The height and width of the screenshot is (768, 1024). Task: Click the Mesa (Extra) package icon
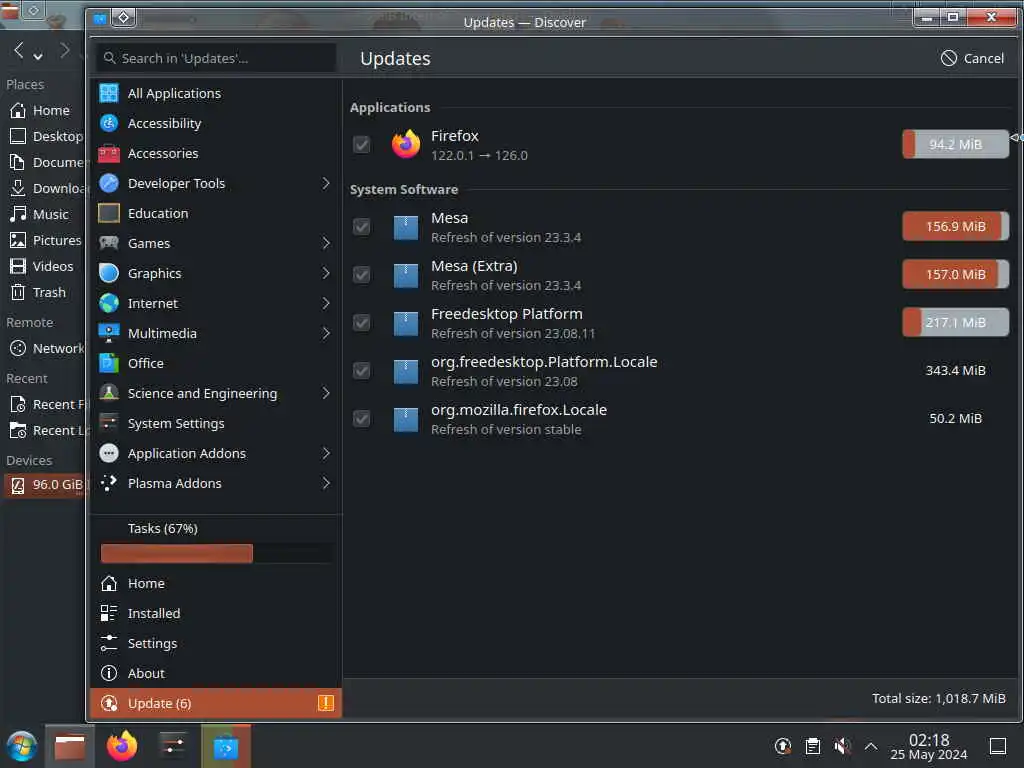click(406, 275)
